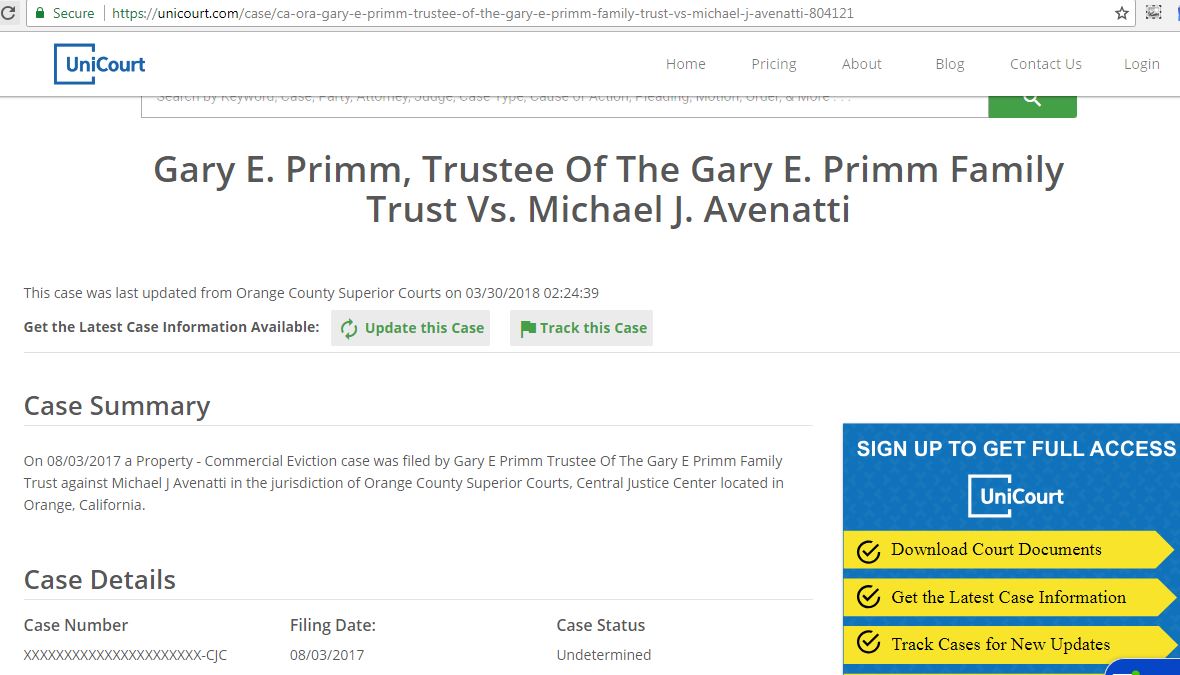Open Contact Us page
Image resolution: width=1180 pixels, height=675 pixels.
pyautogui.click(x=1045, y=64)
